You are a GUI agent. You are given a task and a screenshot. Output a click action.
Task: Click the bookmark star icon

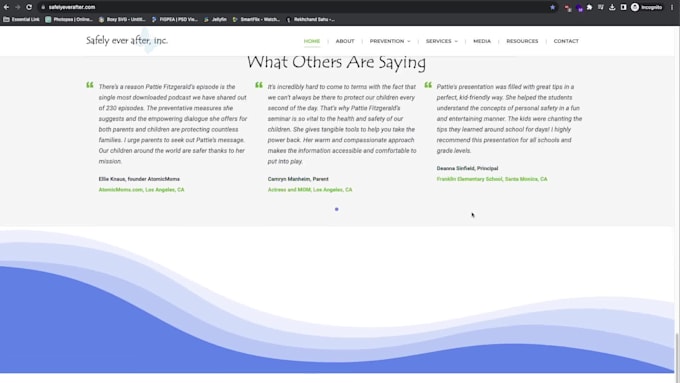(552, 7)
